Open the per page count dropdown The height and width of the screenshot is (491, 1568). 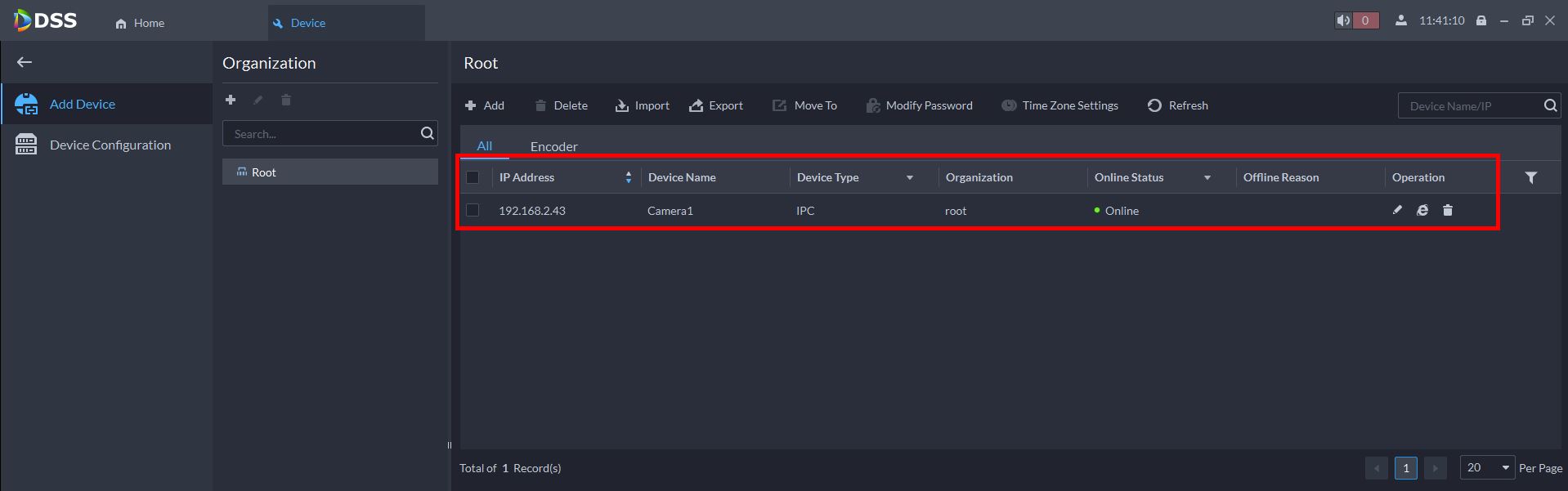pyautogui.click(x=1487, y=467)
